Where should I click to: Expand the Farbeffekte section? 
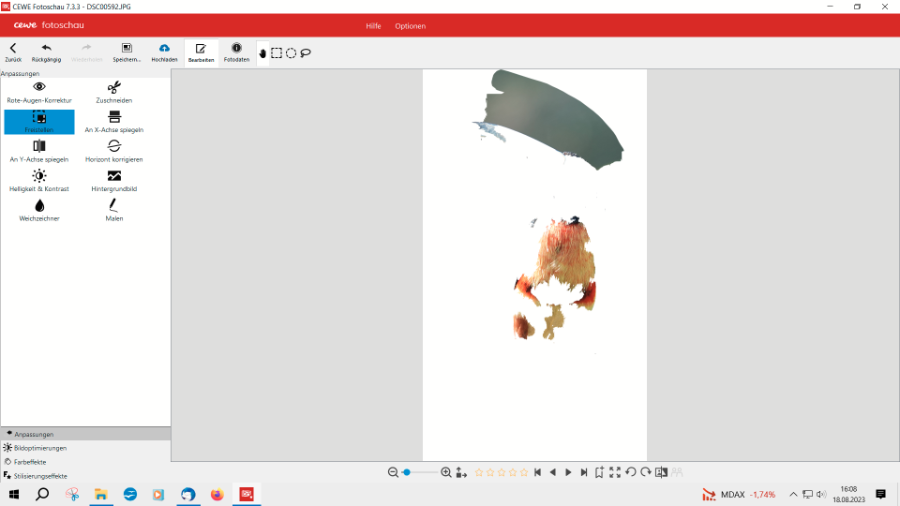click(86, 462)
